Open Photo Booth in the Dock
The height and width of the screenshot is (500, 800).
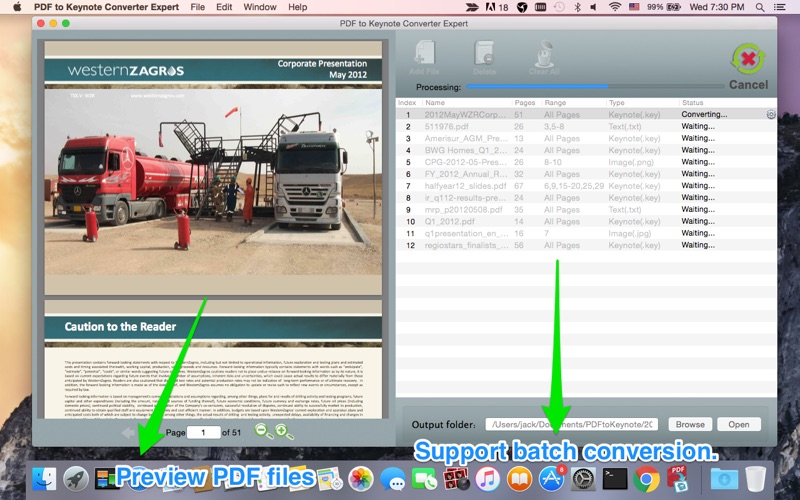(456, 479)
